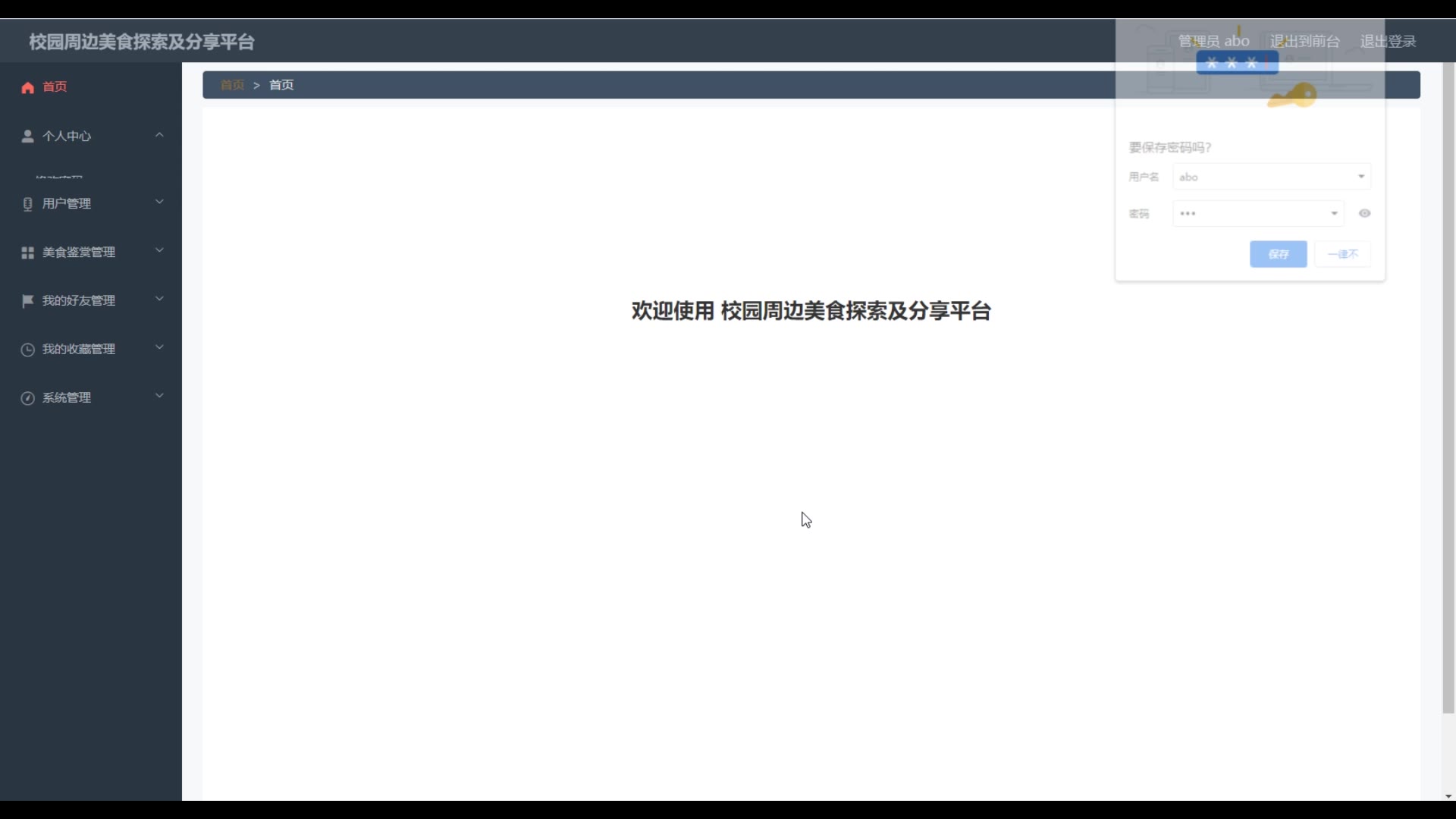Click the clock icon for 我的收藏管理

(28, 350)
